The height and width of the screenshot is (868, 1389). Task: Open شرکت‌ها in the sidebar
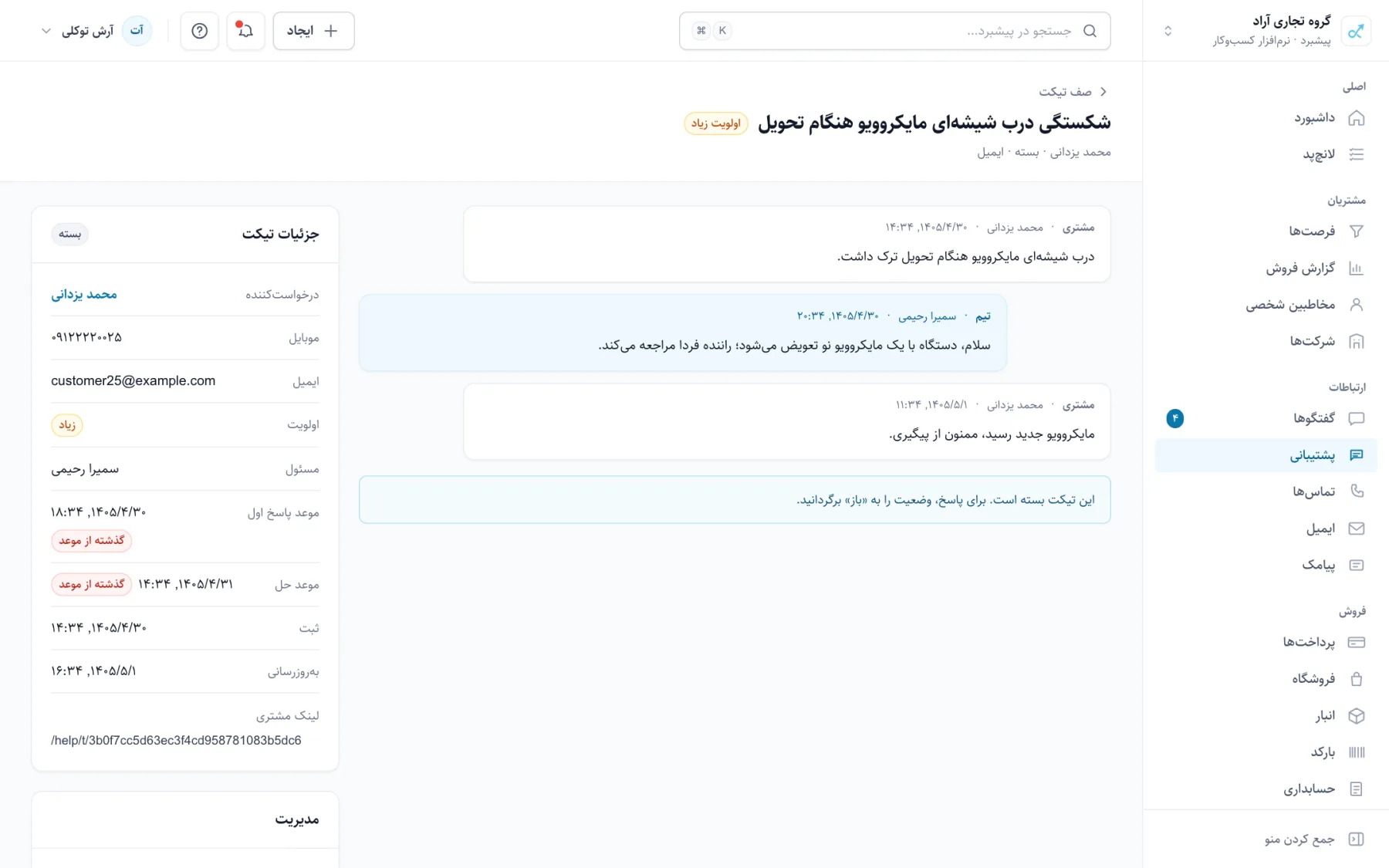(1266, 341)
